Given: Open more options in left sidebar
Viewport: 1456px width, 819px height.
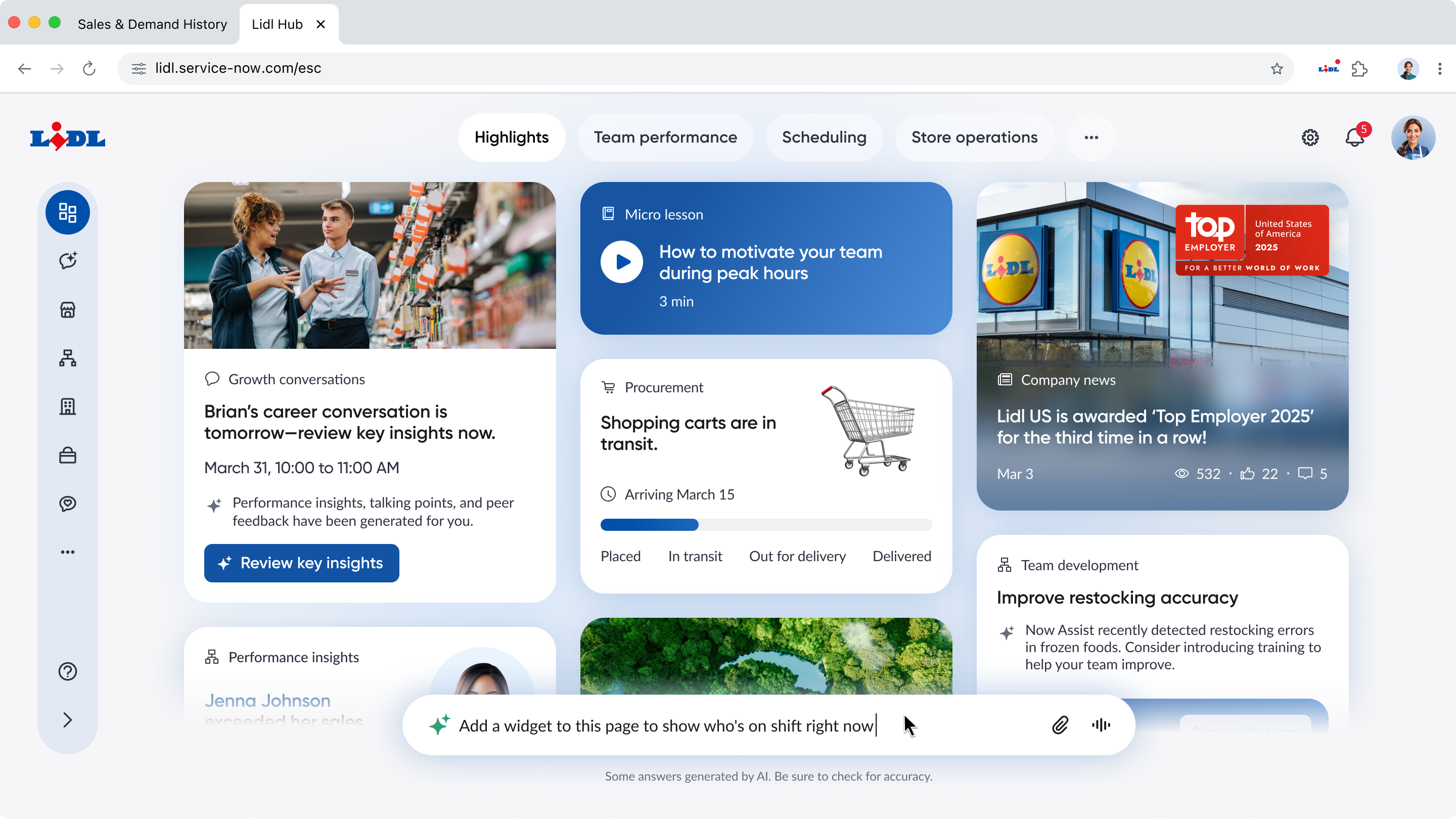Looking at the screenshot, I should [67, 552].
